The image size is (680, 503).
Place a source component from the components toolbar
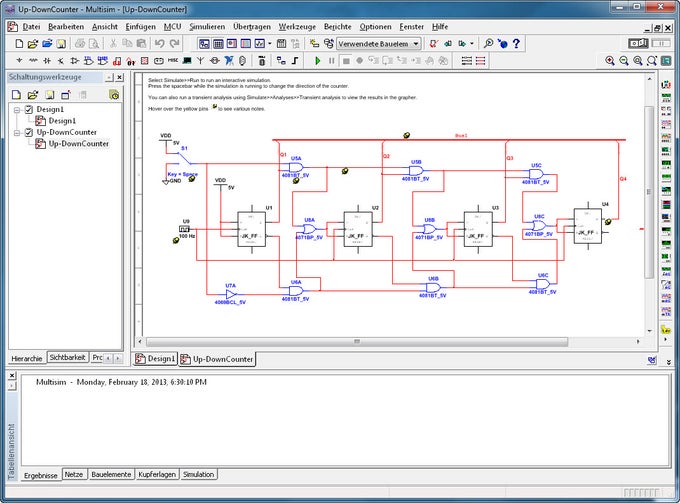coord(19,61)
